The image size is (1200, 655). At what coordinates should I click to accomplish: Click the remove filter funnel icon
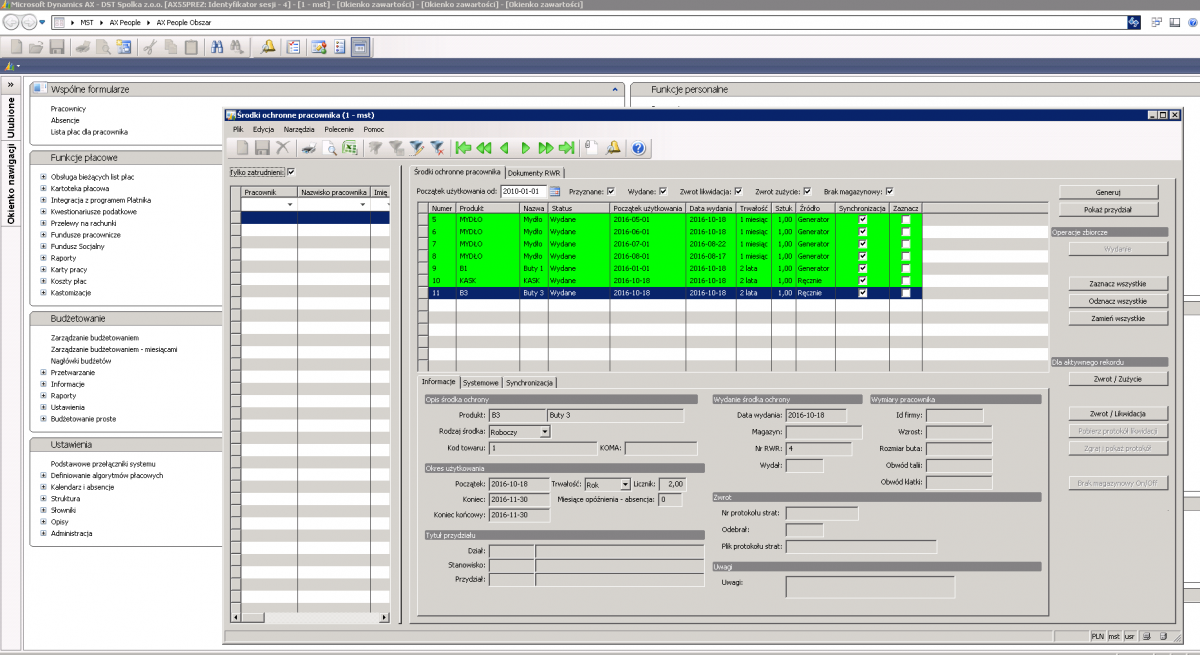(x=437, y=148)
